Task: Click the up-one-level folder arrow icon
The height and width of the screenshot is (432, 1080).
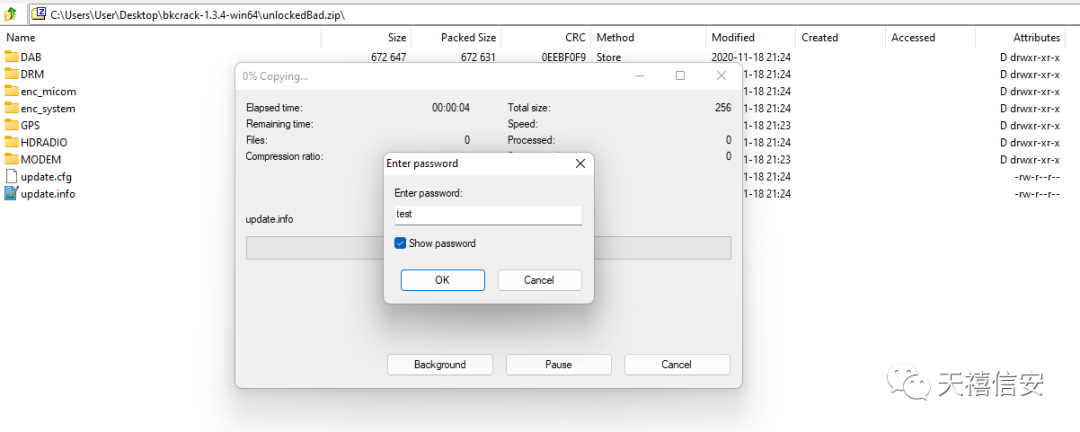Action: (x=10, y=13)
